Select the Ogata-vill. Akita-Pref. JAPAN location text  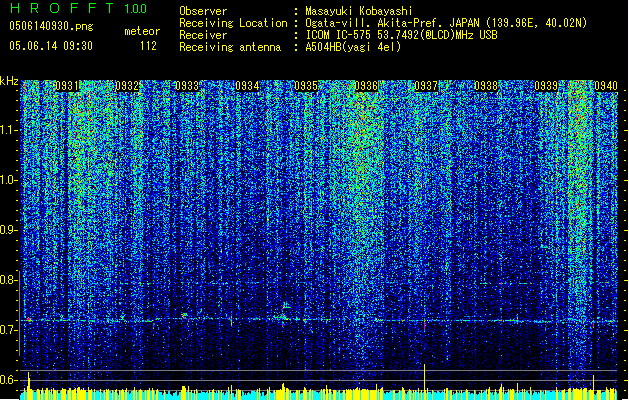coord(446,23)
